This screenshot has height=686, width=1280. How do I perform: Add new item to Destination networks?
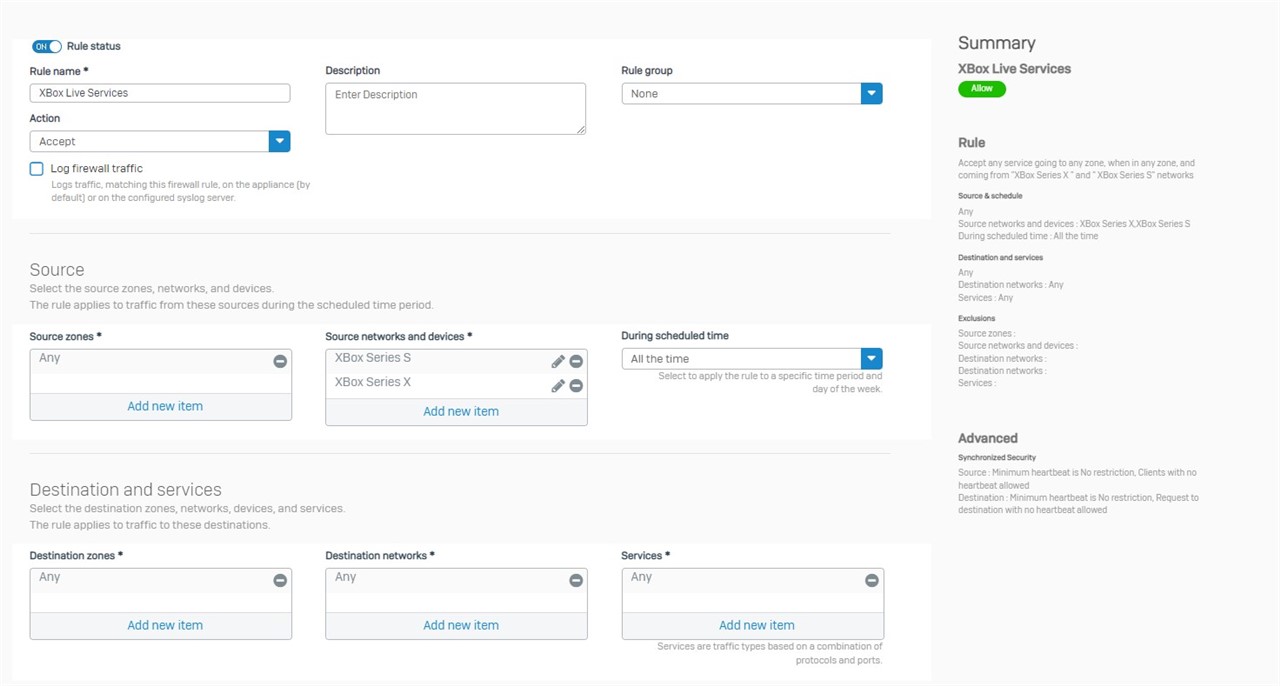(x=461, y=625)
